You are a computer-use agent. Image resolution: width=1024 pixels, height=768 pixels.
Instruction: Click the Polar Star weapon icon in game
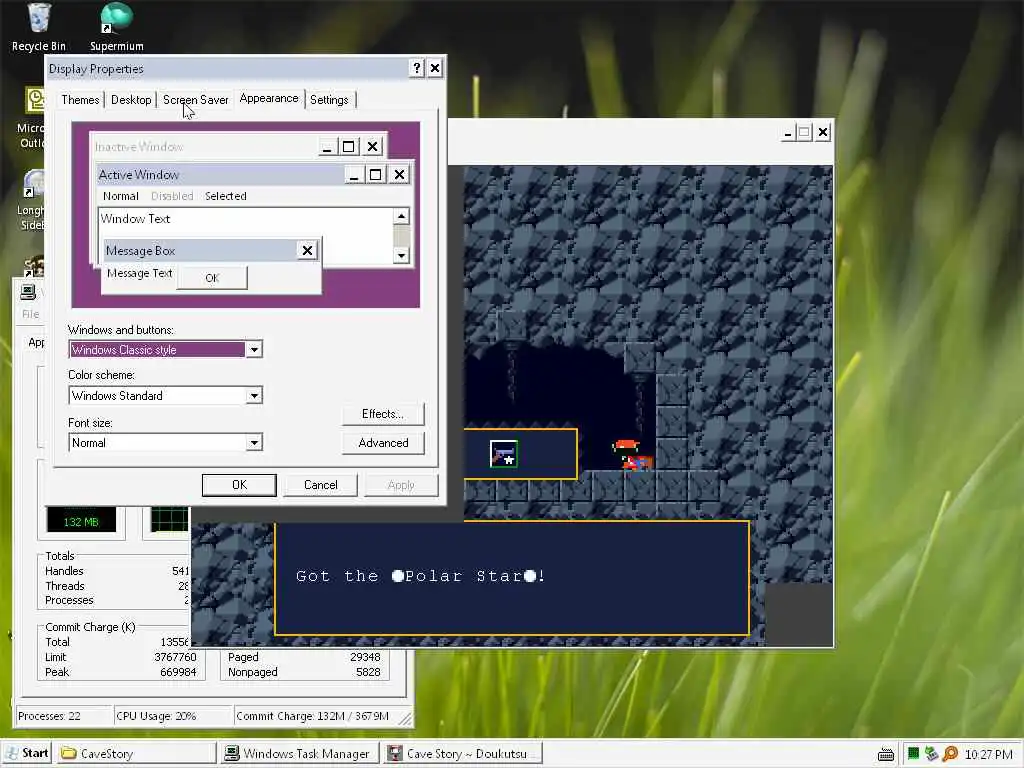tap(504, 454)
